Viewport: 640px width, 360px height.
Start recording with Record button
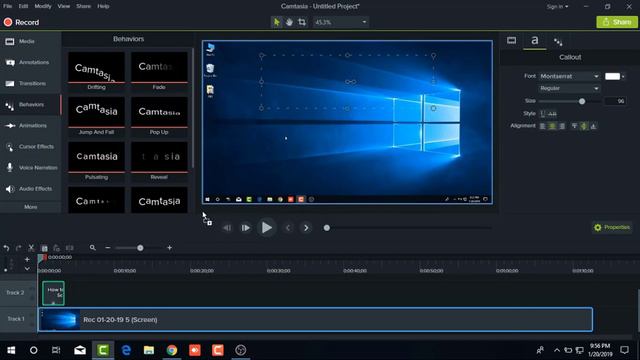pyautogui.click(x=21, y=22)
